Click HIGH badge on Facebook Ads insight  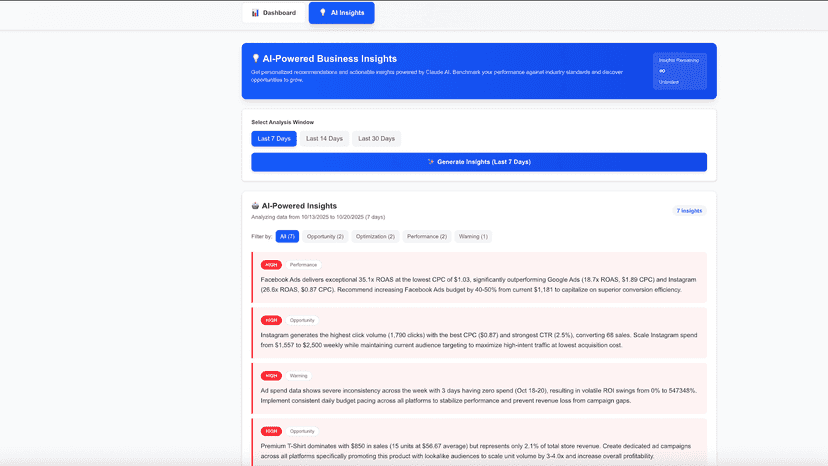(271, 265)
